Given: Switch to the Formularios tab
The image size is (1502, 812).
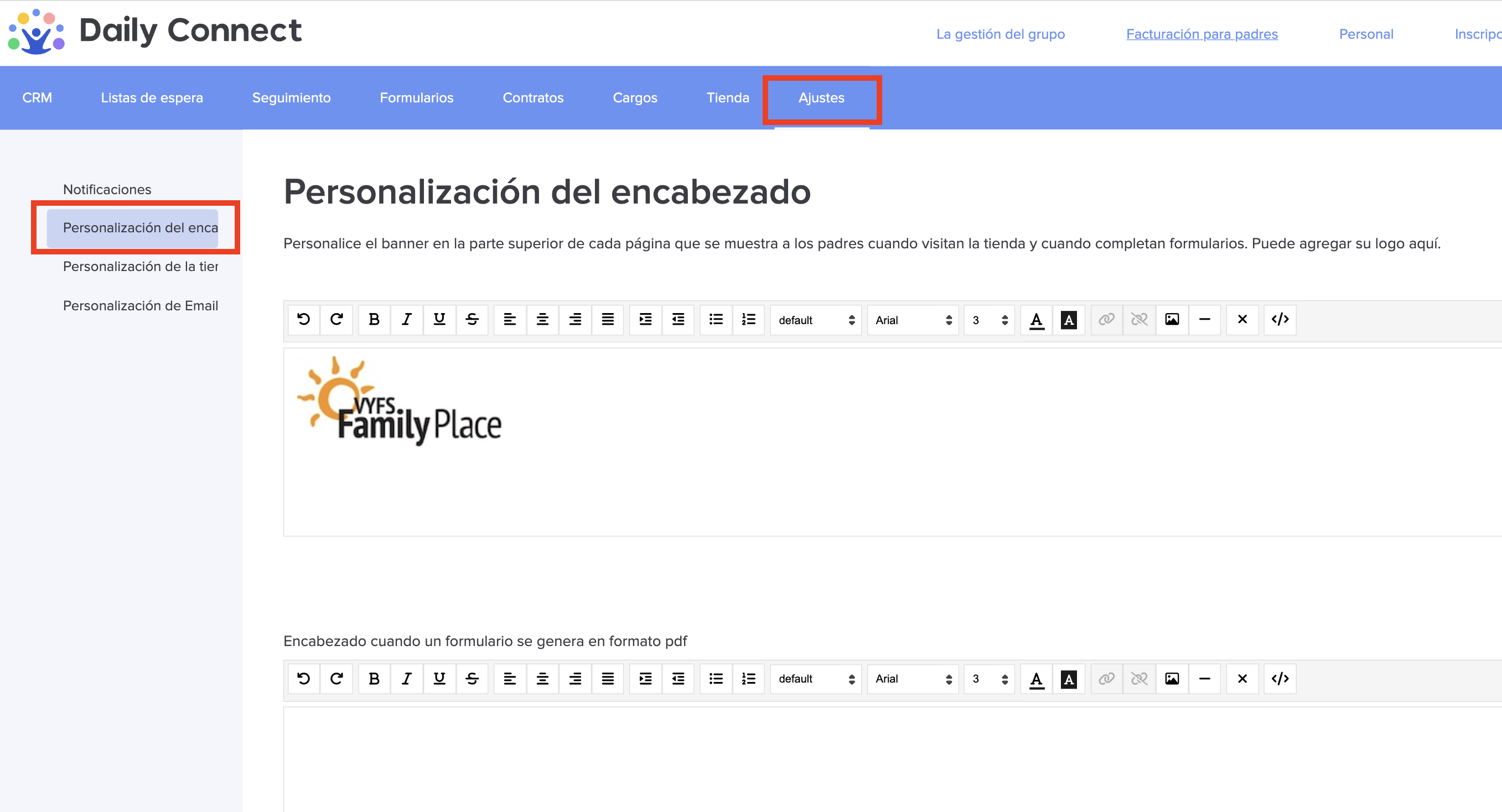Looking at the screenshot, I should 416,97.
